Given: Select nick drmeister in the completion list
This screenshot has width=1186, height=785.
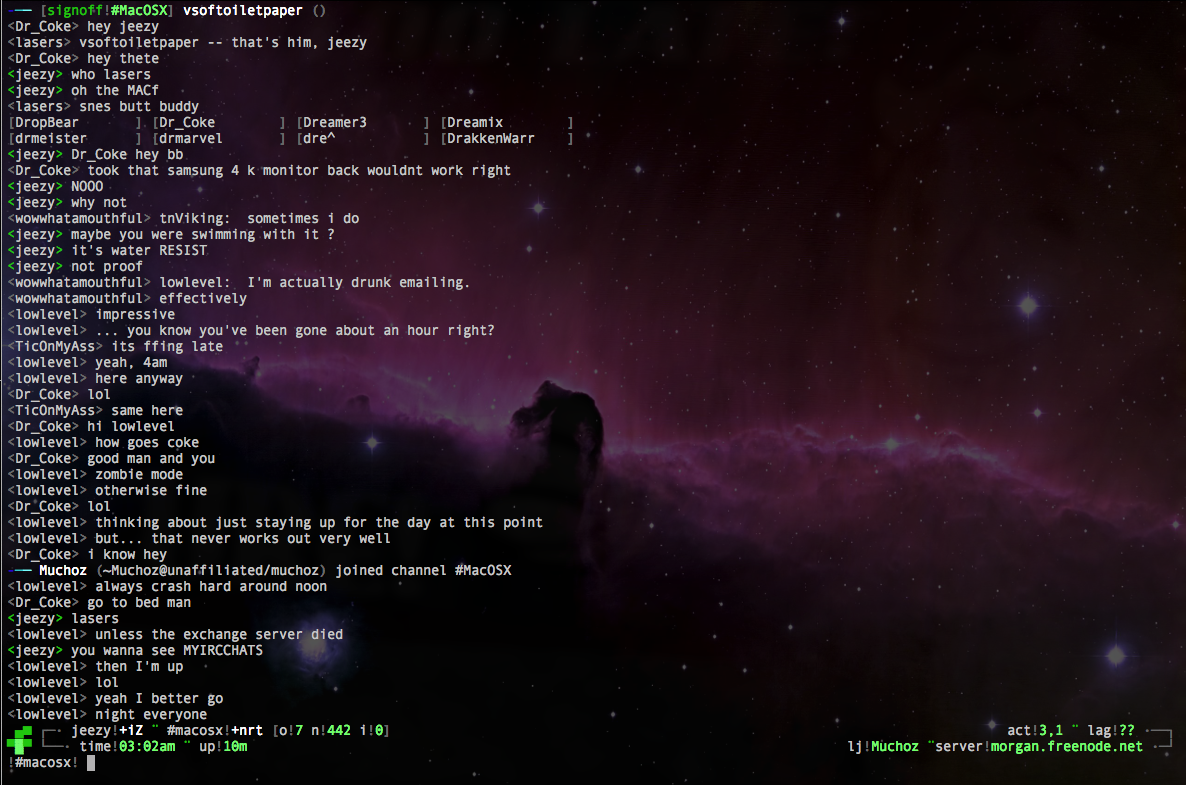Looking at the screenshot, I should (51, 138).
